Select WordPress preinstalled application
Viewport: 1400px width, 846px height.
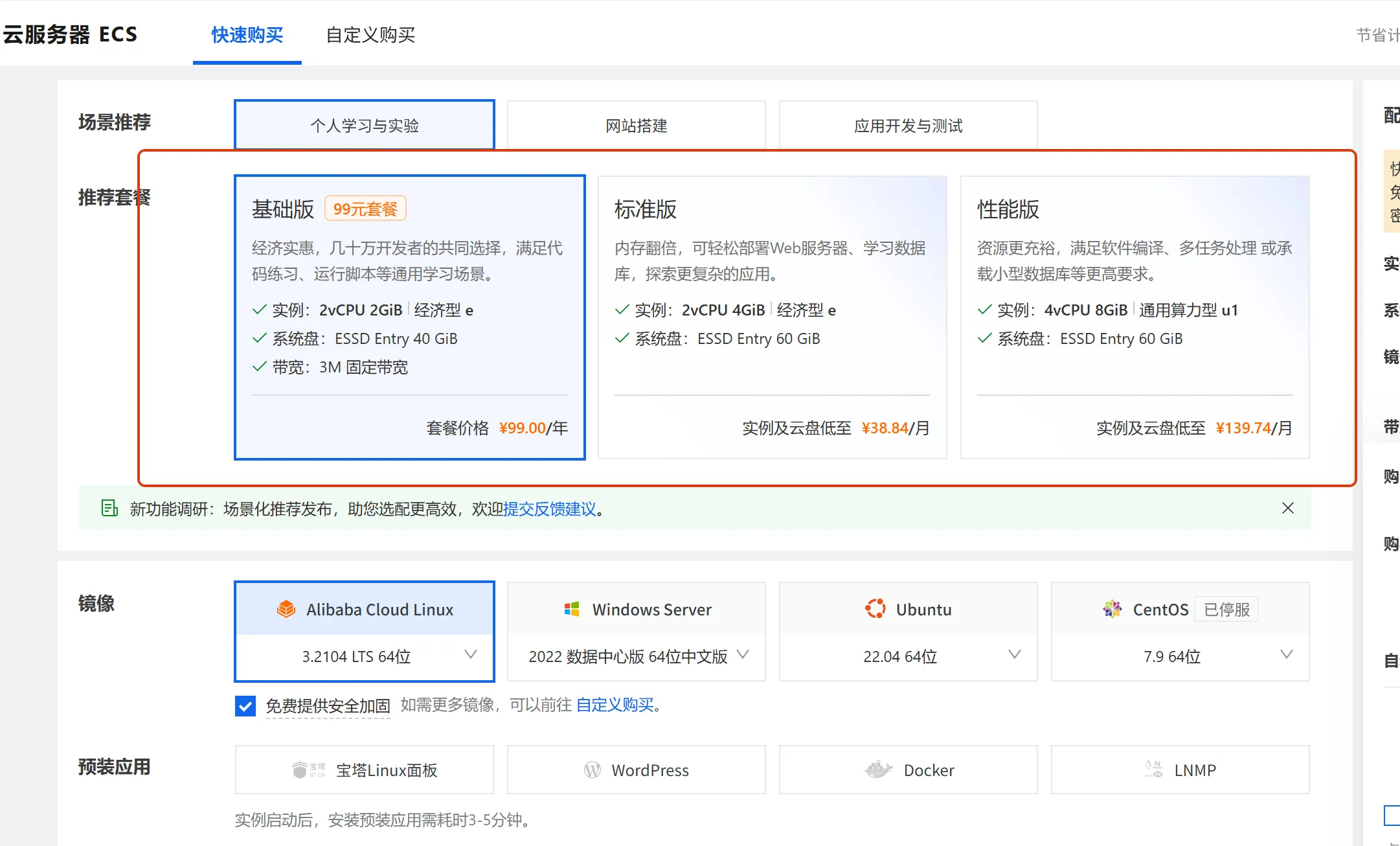click(637, 770)
